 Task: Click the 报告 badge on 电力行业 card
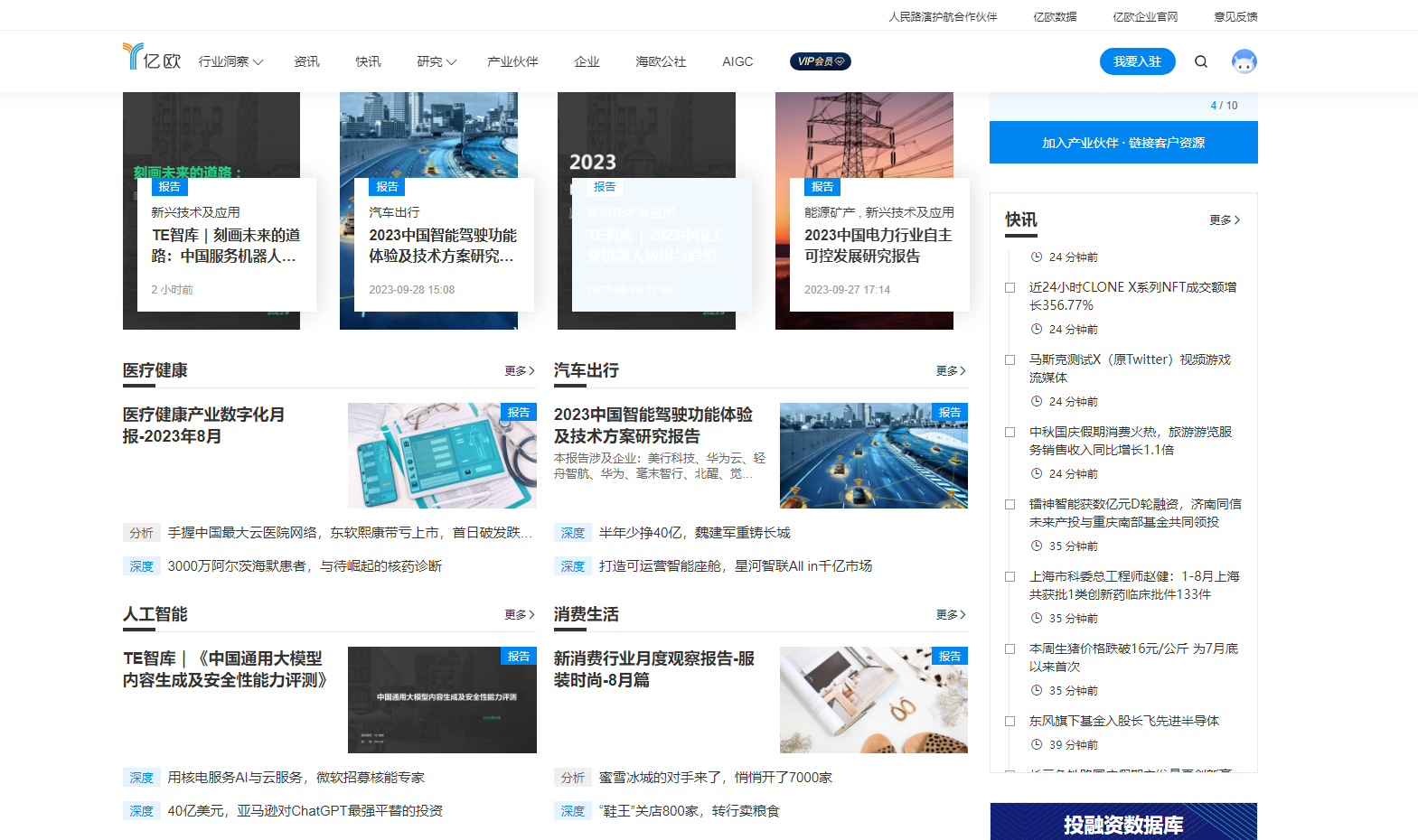click(x=822, y=186)
